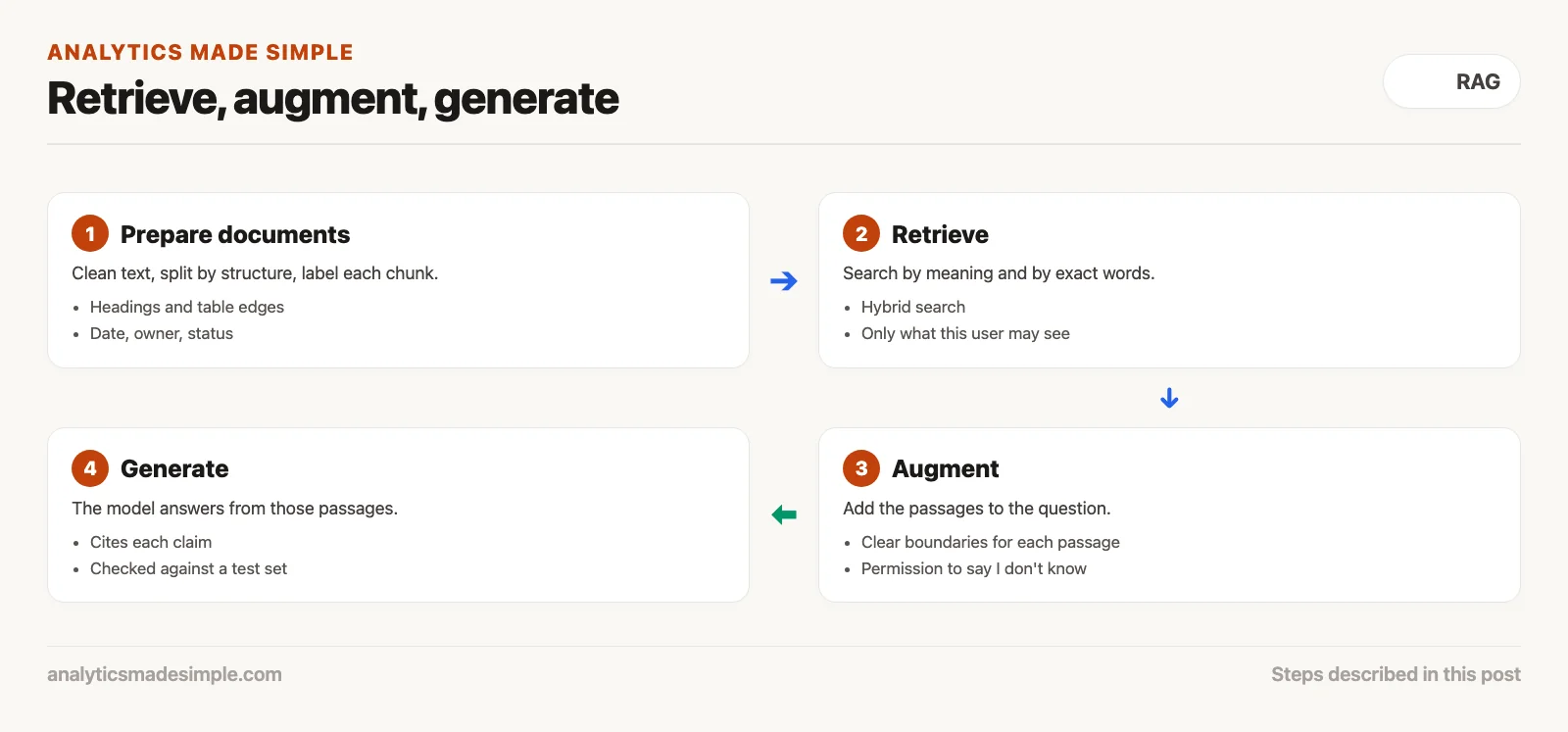Select the step 4 "Generate" card heading
Image resolution: width=1568 pixels, height=732 pixels.
pyautogui.click(x=174, y=469)
